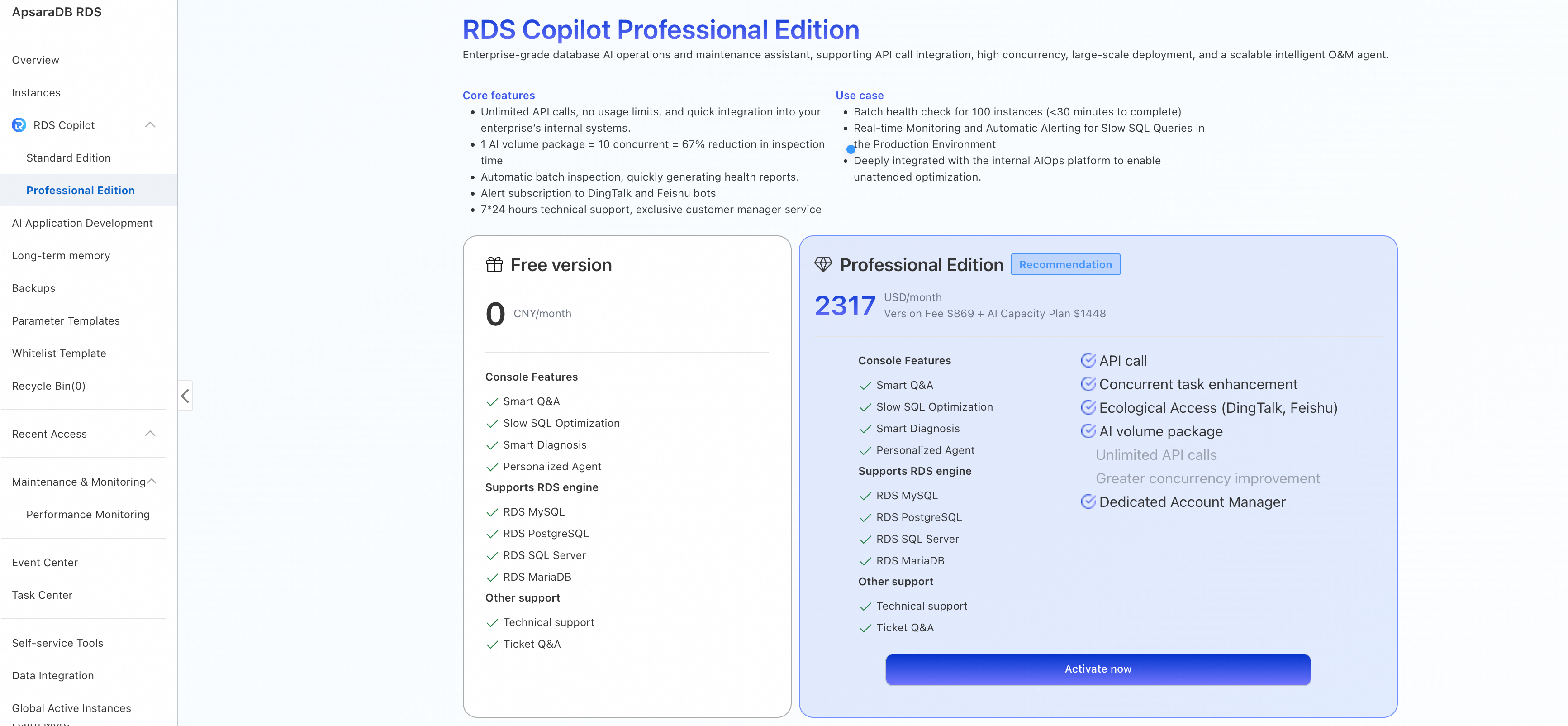This screenshot has height=726, width=1568.
Task: Click the 2317 price figure
Action: (845, 305)
